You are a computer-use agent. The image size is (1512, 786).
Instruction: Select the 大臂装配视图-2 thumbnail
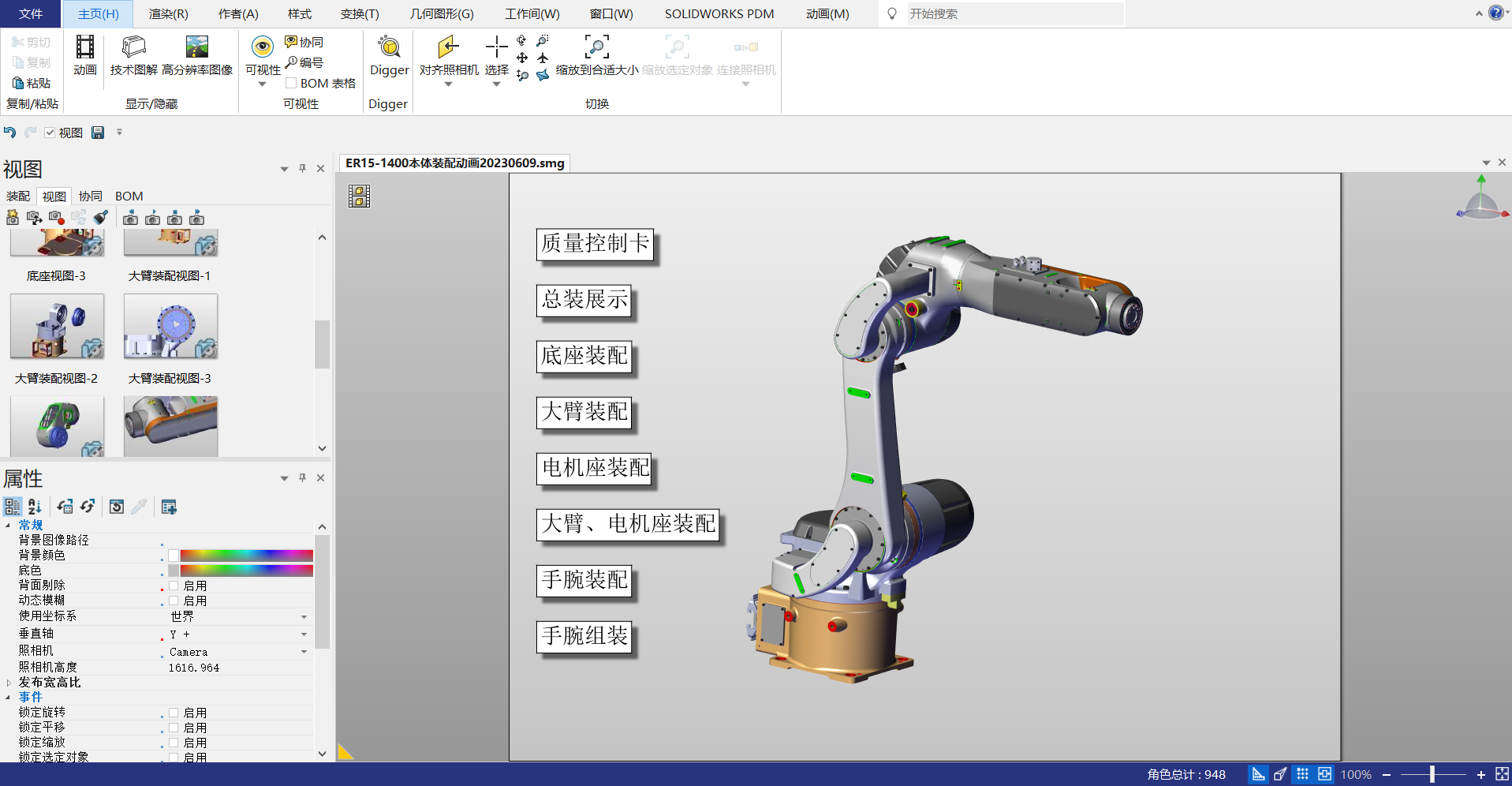(57, 327)
